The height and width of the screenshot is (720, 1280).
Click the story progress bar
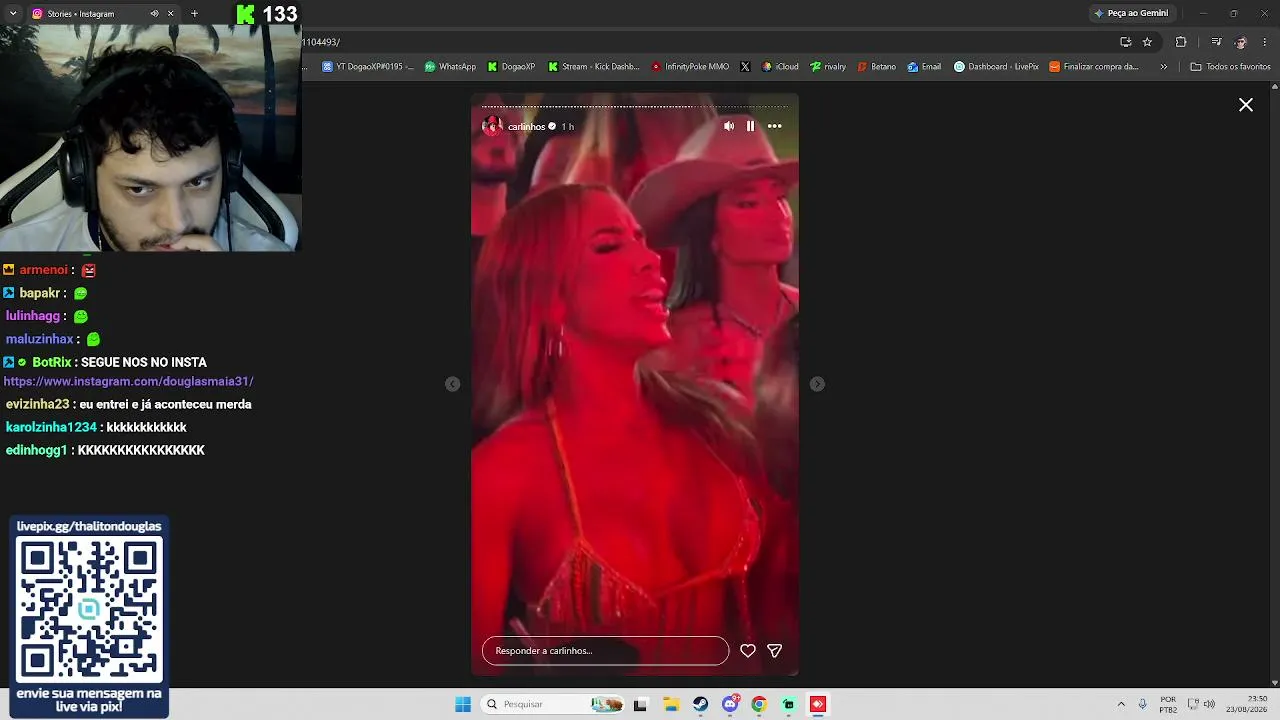[635, 106]
